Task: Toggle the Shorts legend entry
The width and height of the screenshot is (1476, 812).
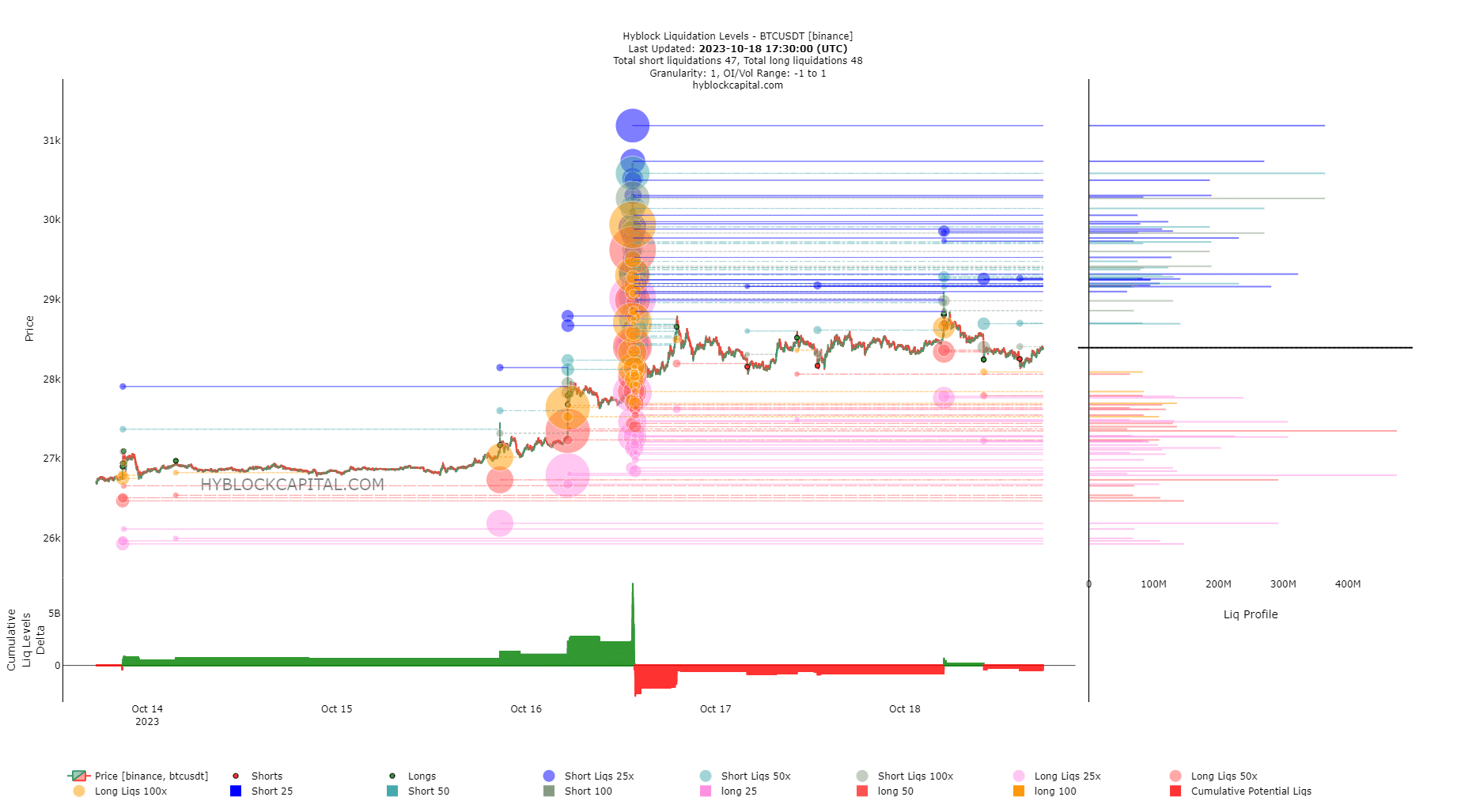Action: pyautogui.click(x=258, y=776)
